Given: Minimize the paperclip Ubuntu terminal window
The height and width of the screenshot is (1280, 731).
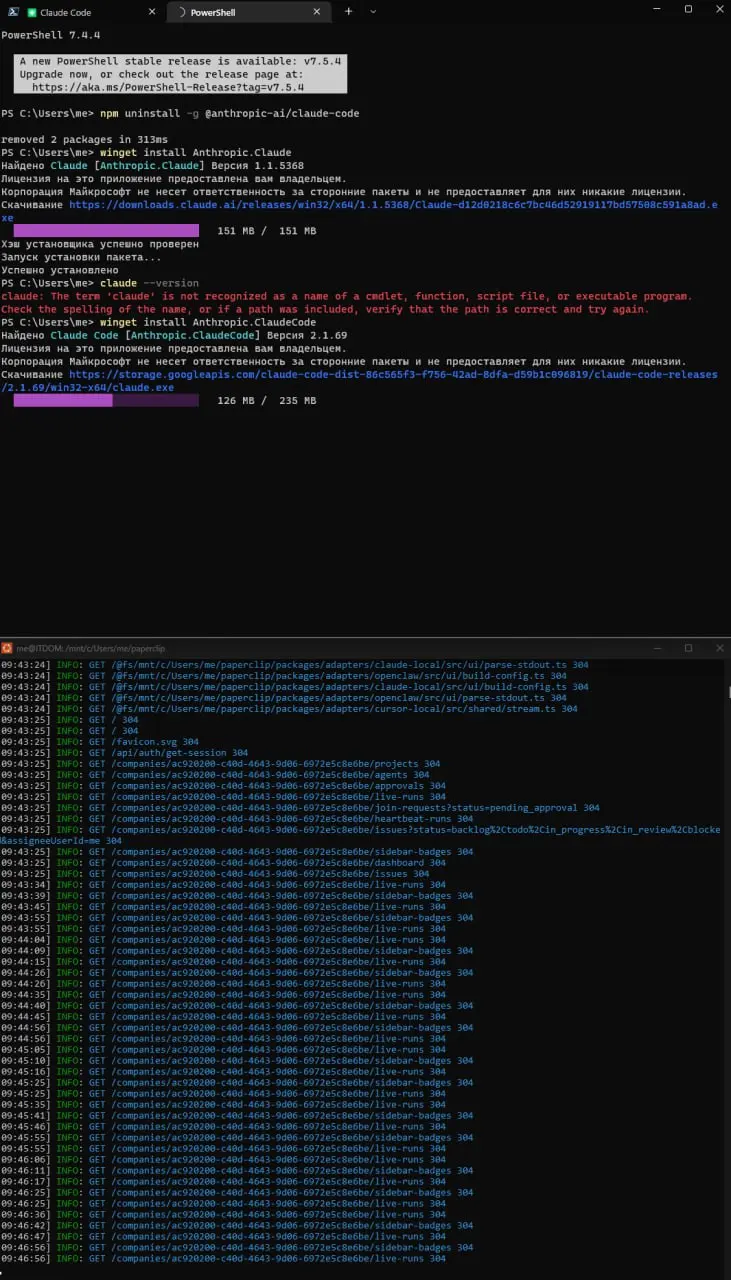Looking at the screenshot, I should pyautogui.click(x=658, y=648).
